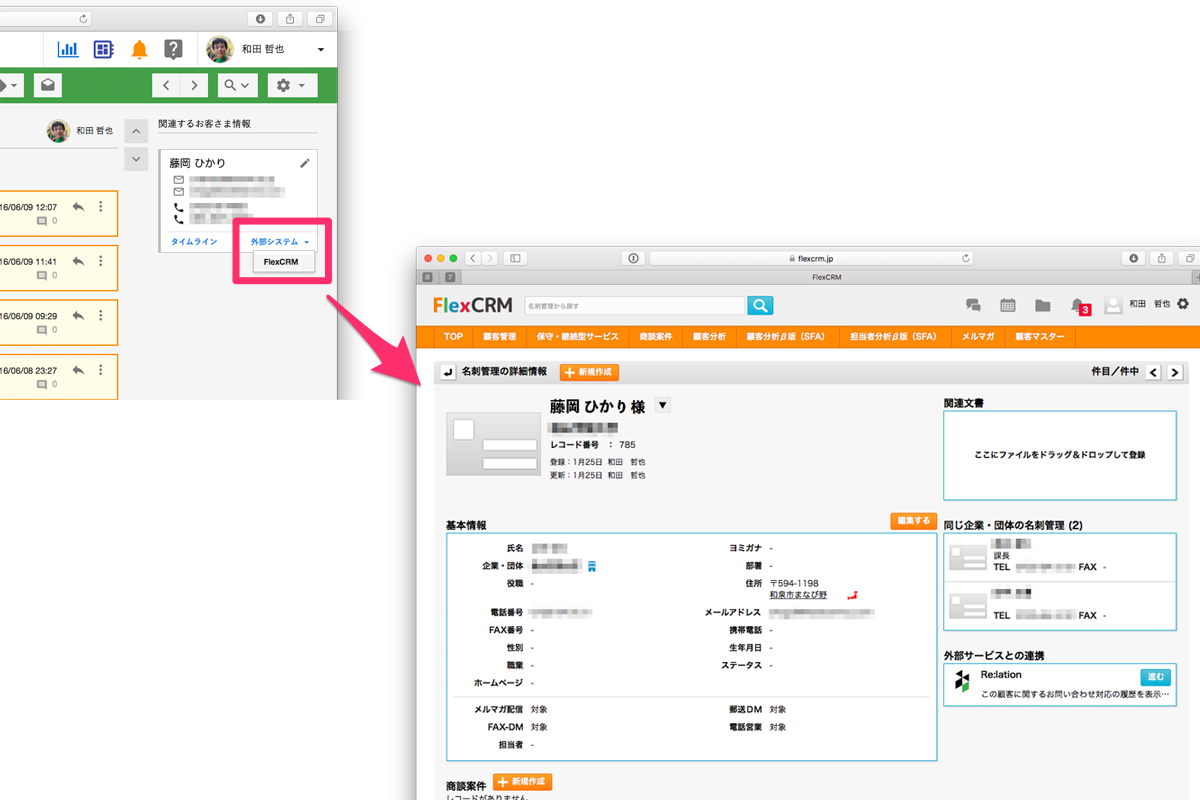
Task: Open the search dropdown on green toolbar
Action: (x=236, y=85)
